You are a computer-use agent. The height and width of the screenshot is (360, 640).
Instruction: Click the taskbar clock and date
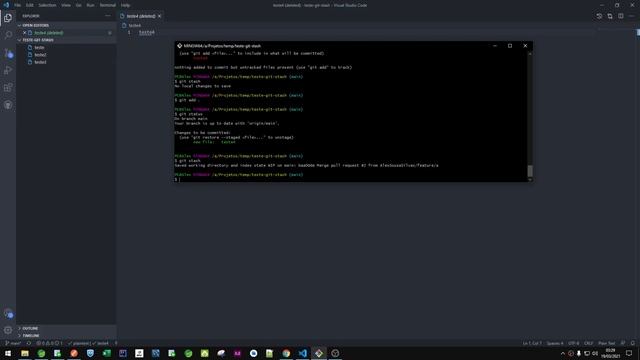[610, 353]
